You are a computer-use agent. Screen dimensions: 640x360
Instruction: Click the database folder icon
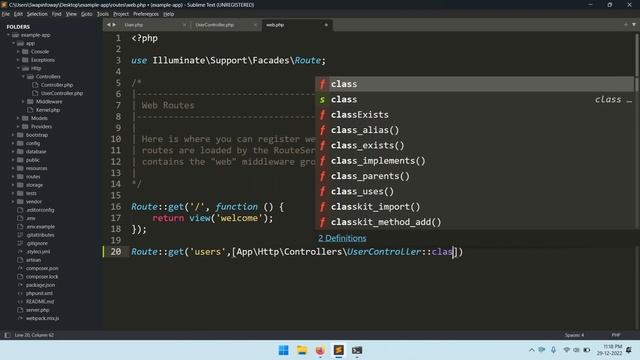coord(20,151)
